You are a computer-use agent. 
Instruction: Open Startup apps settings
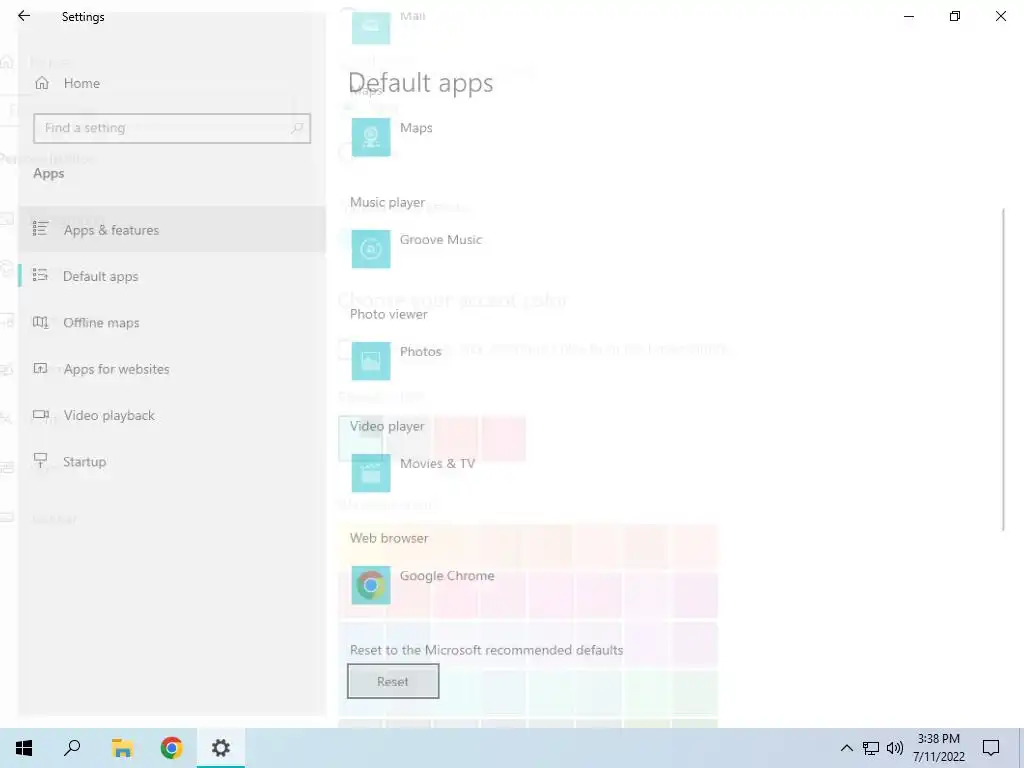171,461
